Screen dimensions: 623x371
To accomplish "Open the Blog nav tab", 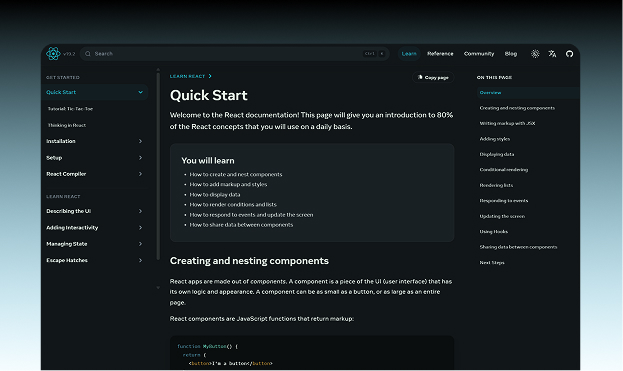I will pos(511,54).
